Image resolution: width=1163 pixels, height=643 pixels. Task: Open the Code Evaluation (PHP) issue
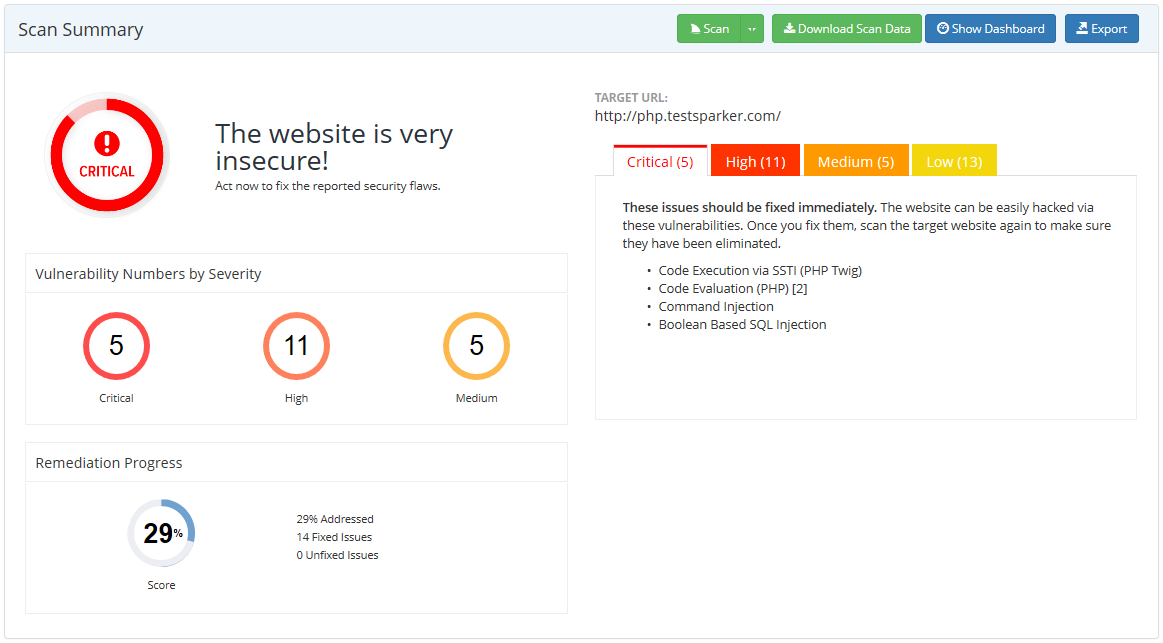(x=732, y=288)
